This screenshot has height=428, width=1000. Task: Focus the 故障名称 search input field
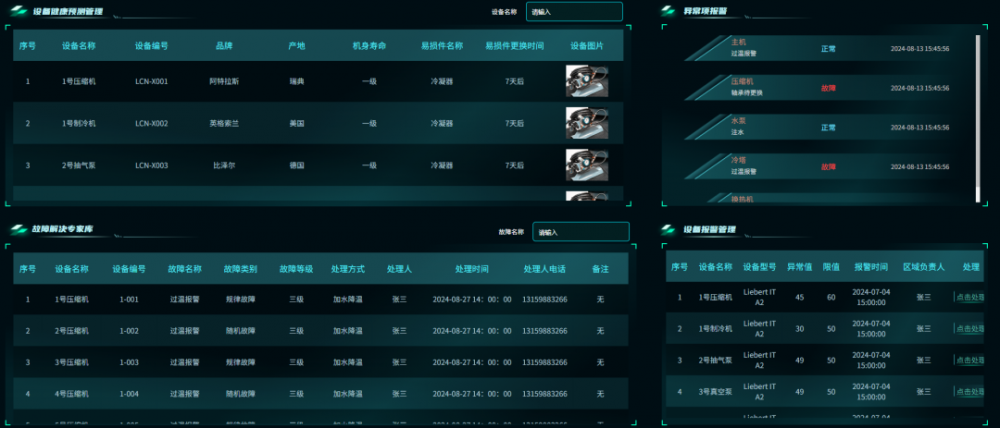coord(580,232)
